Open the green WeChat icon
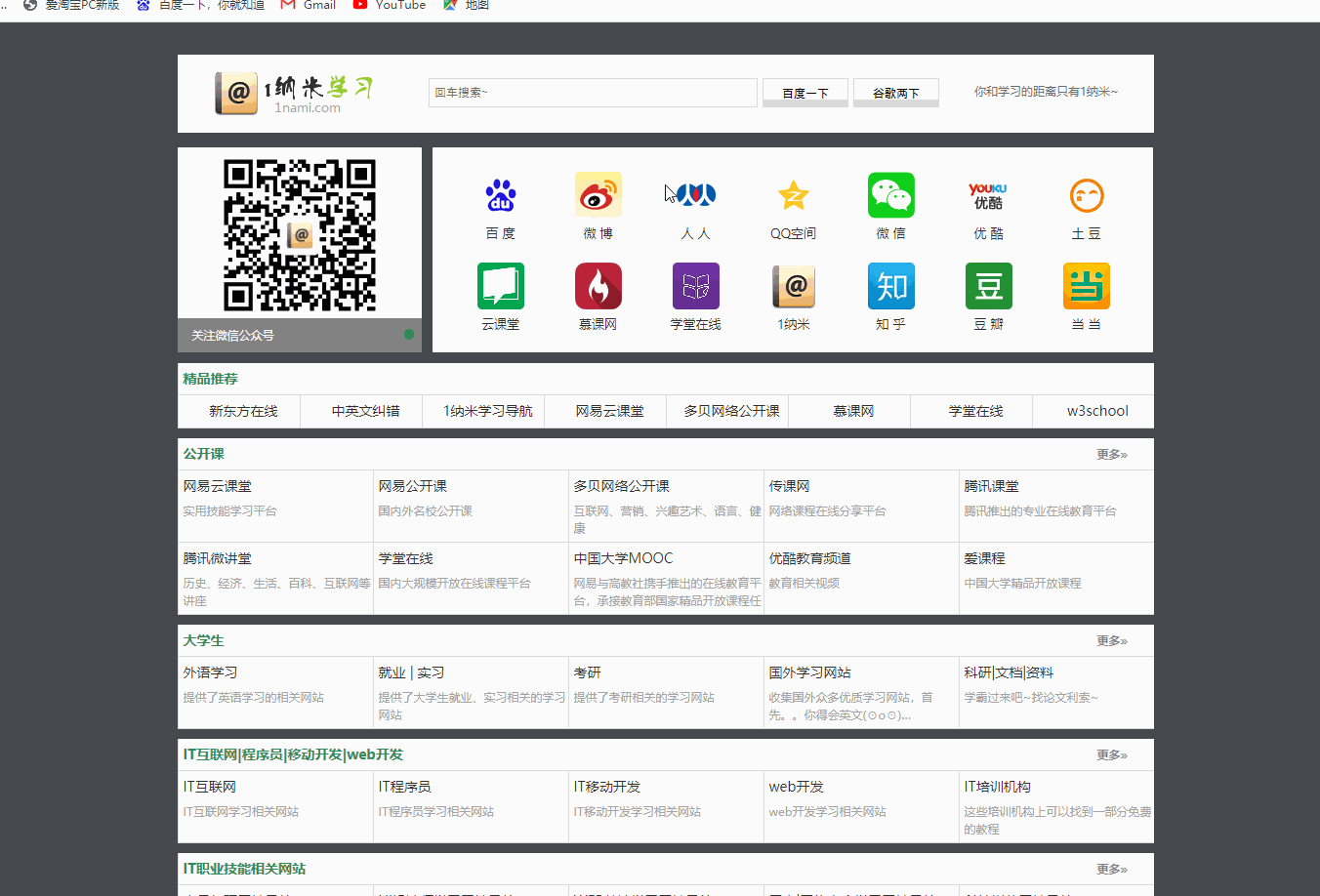 click(x=890, y=196)
